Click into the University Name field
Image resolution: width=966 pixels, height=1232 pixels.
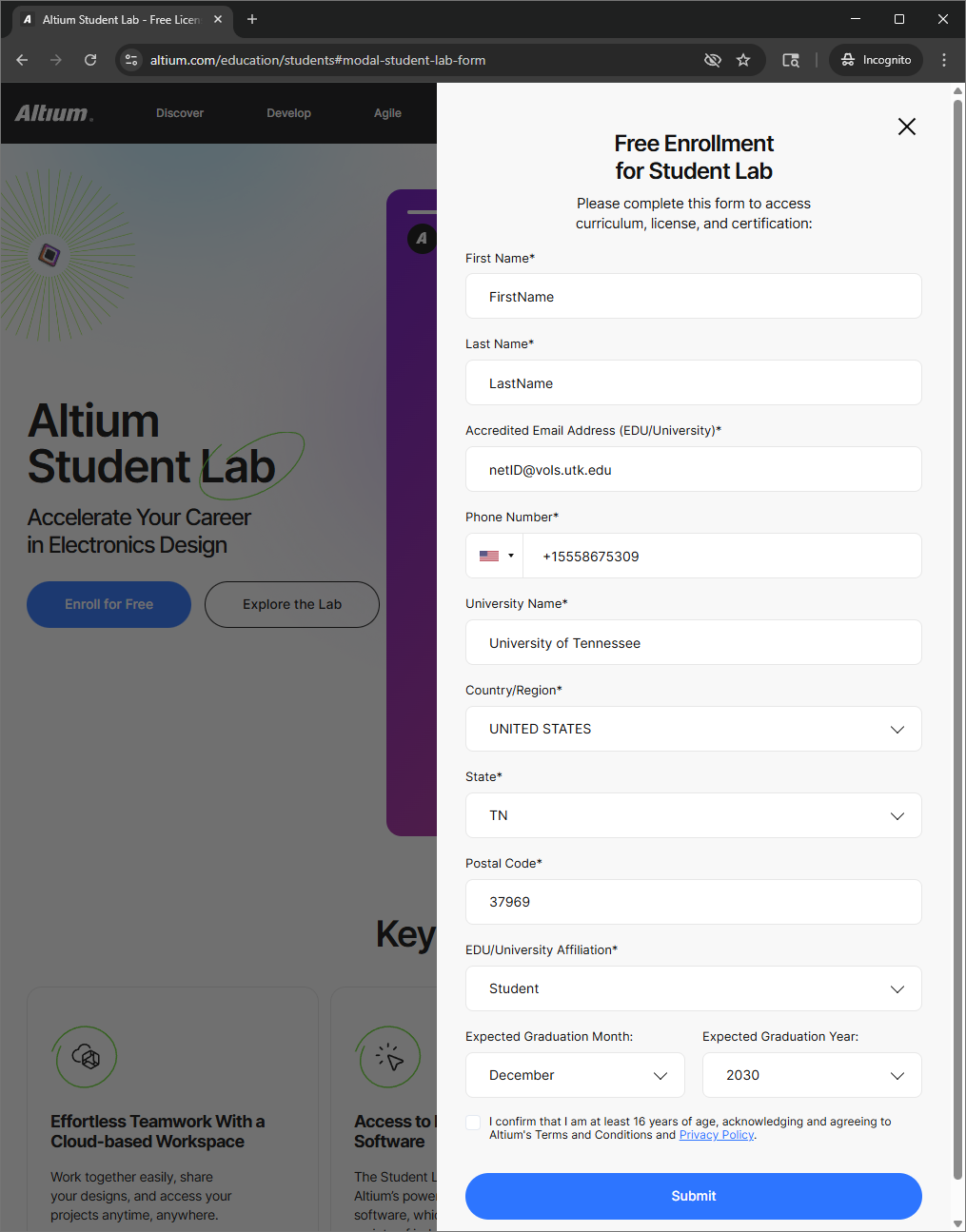[693, 642]
